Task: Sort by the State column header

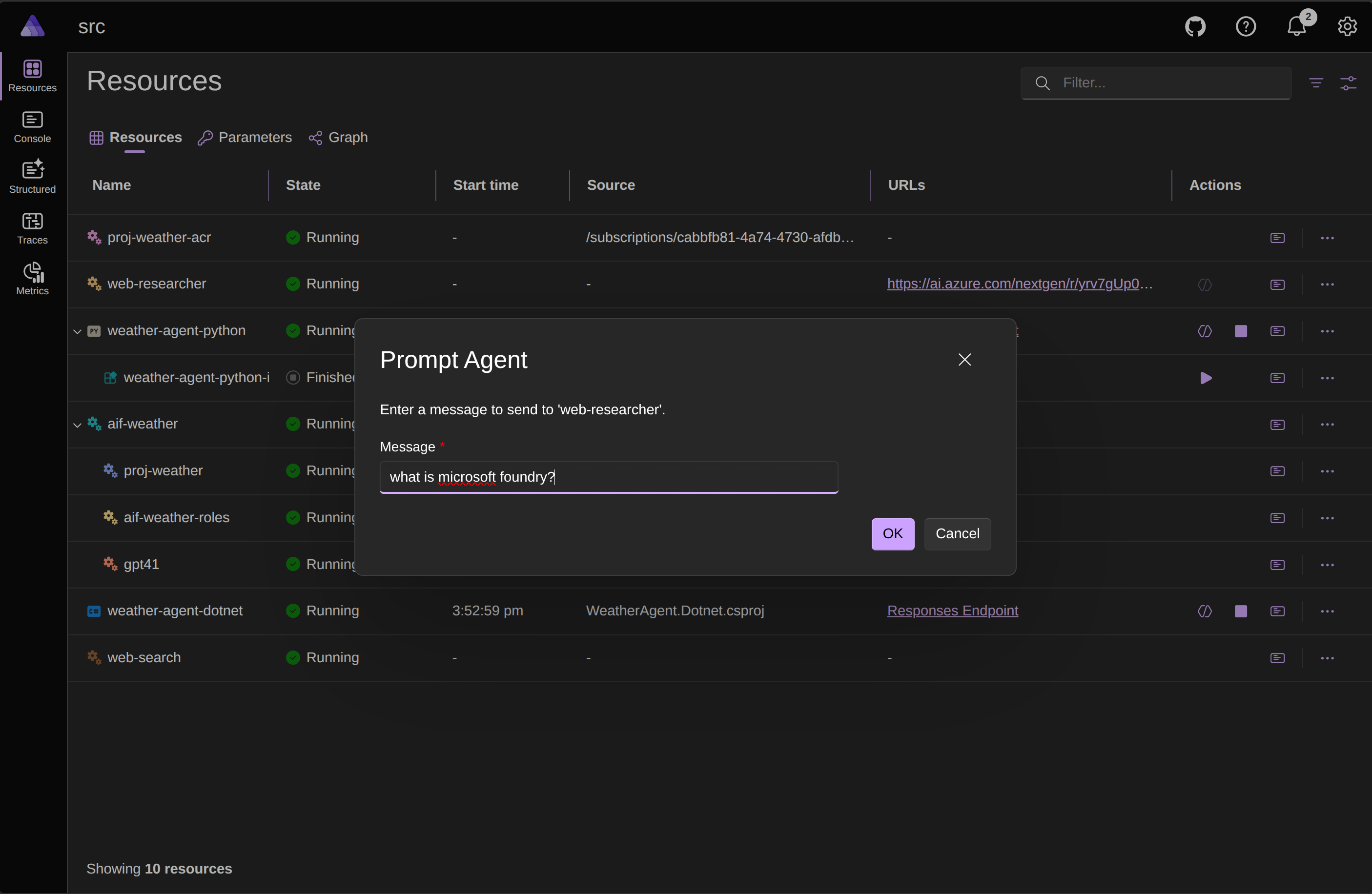Action: coord(303,185)
